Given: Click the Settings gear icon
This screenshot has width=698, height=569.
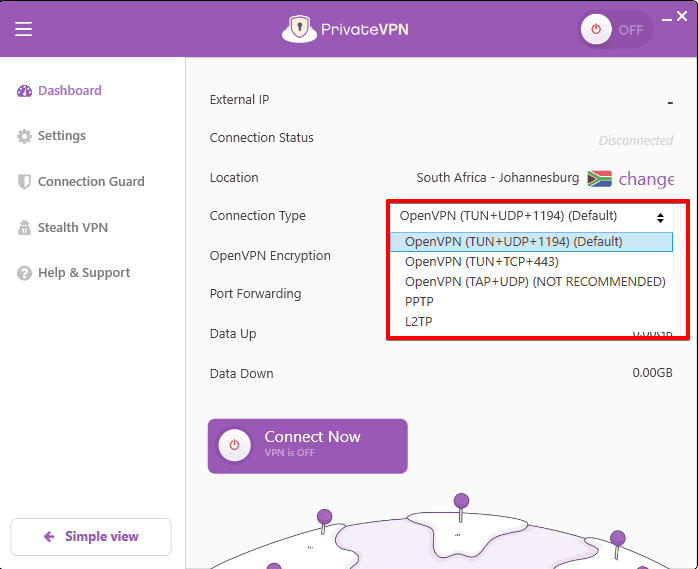Looking at the screenshot, I should tap(25, 136).
